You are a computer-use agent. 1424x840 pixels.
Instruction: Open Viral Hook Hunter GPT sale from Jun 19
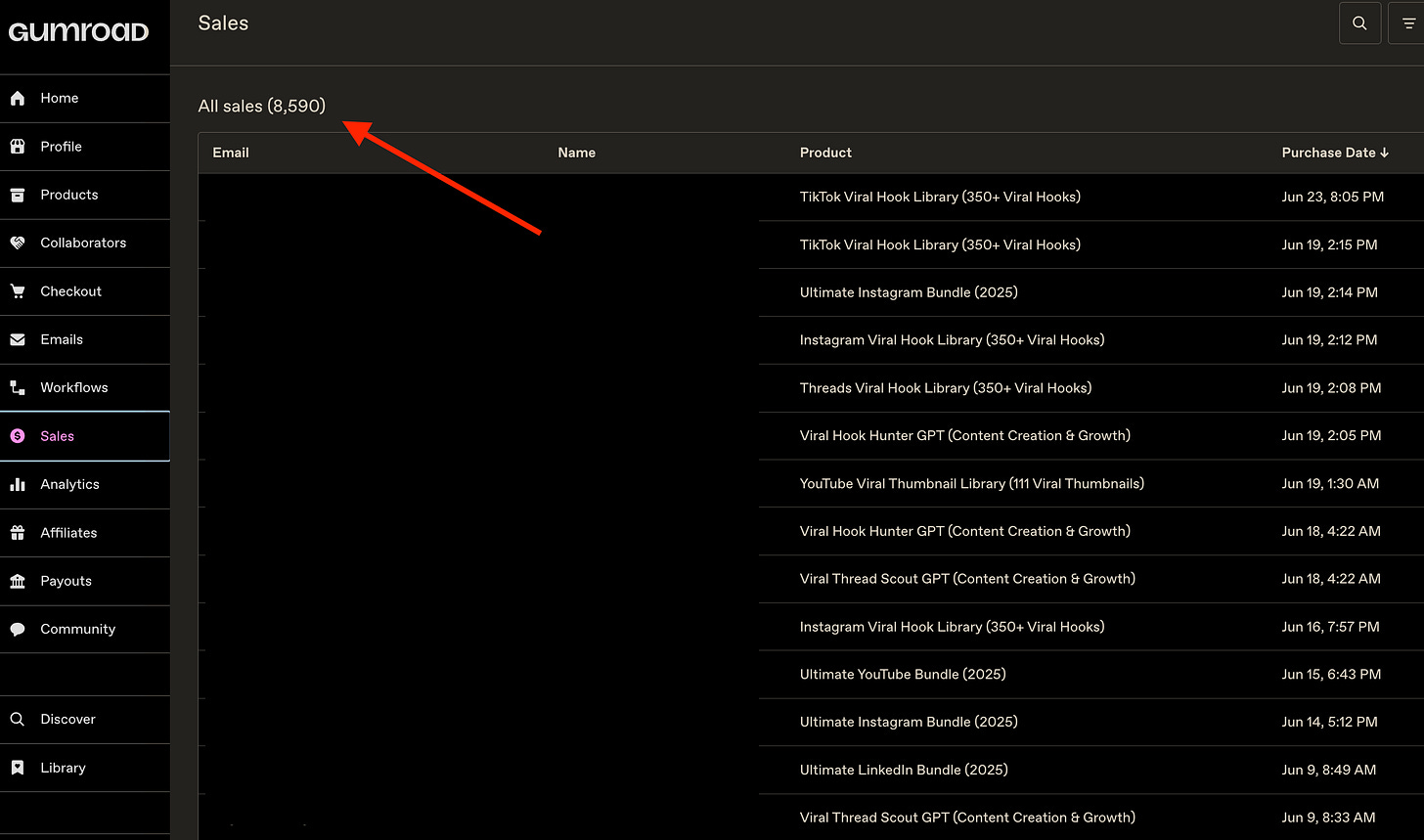pos(811,435)
